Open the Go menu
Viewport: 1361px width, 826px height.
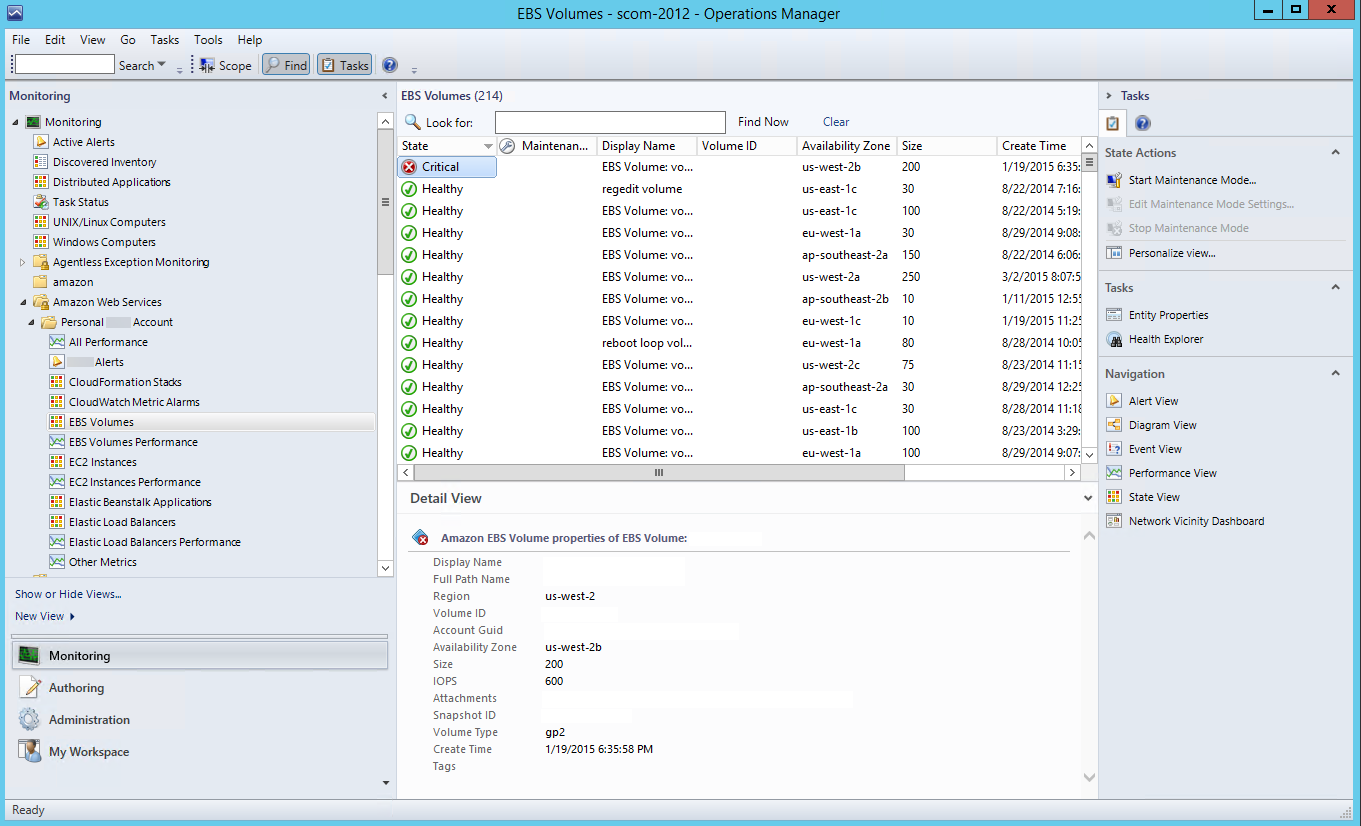click(x=128, y=40)
